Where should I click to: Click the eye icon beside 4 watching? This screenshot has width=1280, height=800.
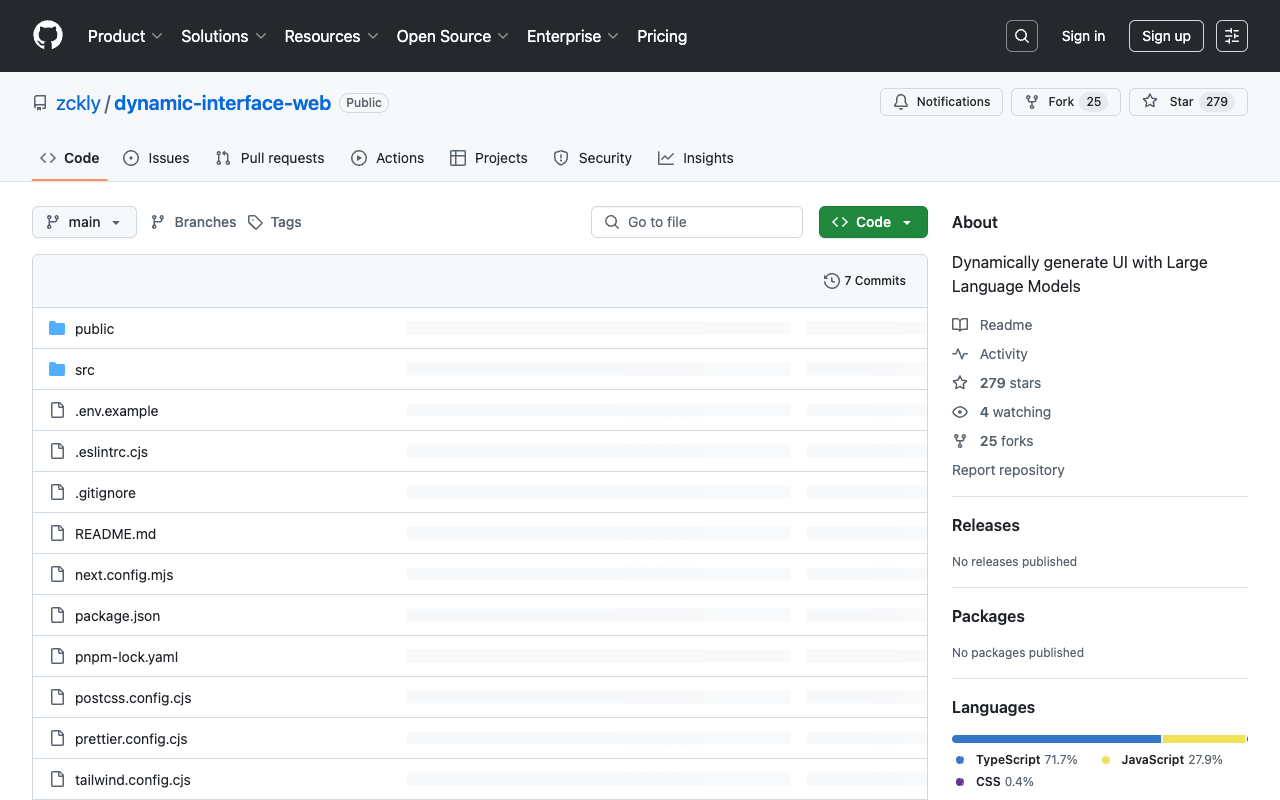[x=960, y=412]
